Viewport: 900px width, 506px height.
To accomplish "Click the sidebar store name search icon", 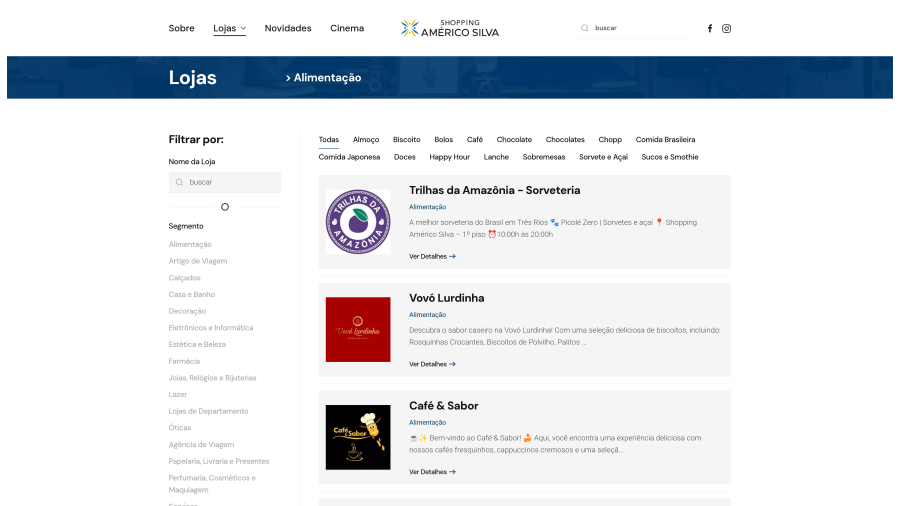I will point(179,182).
